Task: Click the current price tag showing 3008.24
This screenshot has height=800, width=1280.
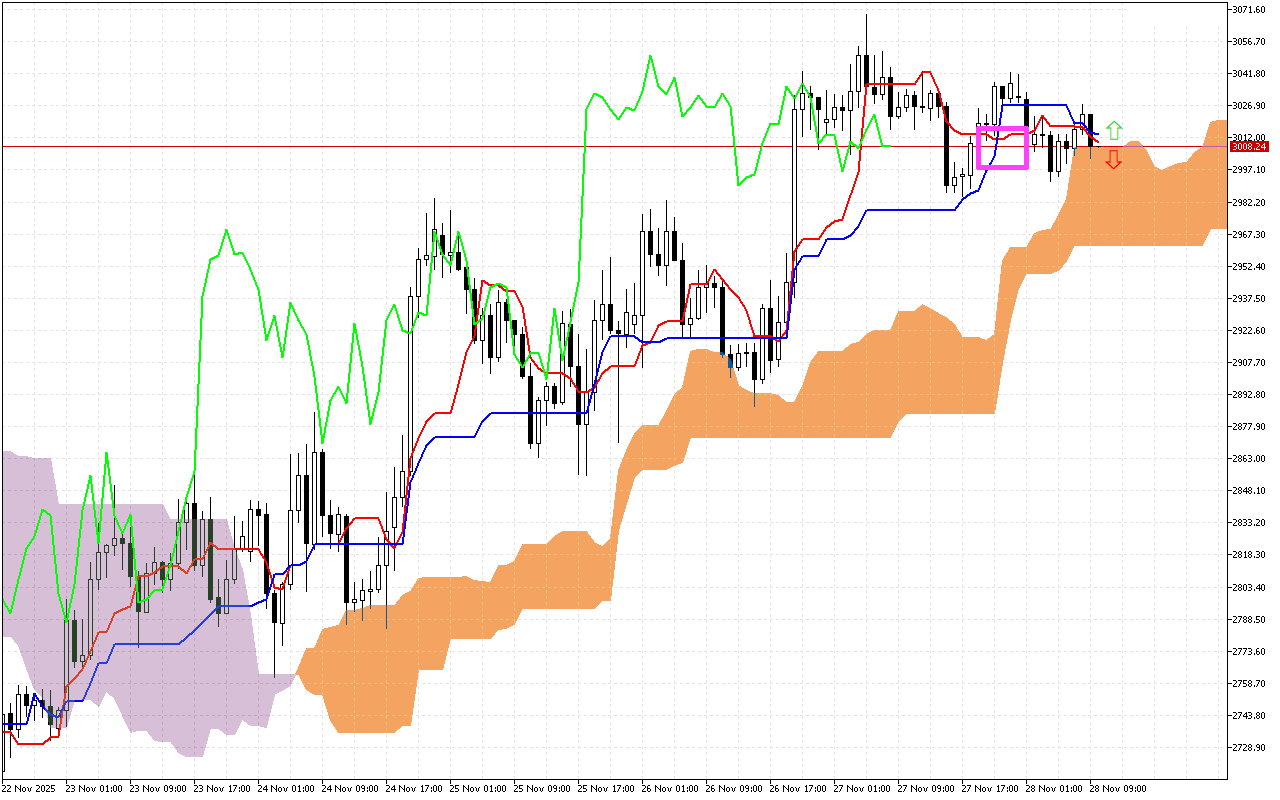Action: (1248, 145)
